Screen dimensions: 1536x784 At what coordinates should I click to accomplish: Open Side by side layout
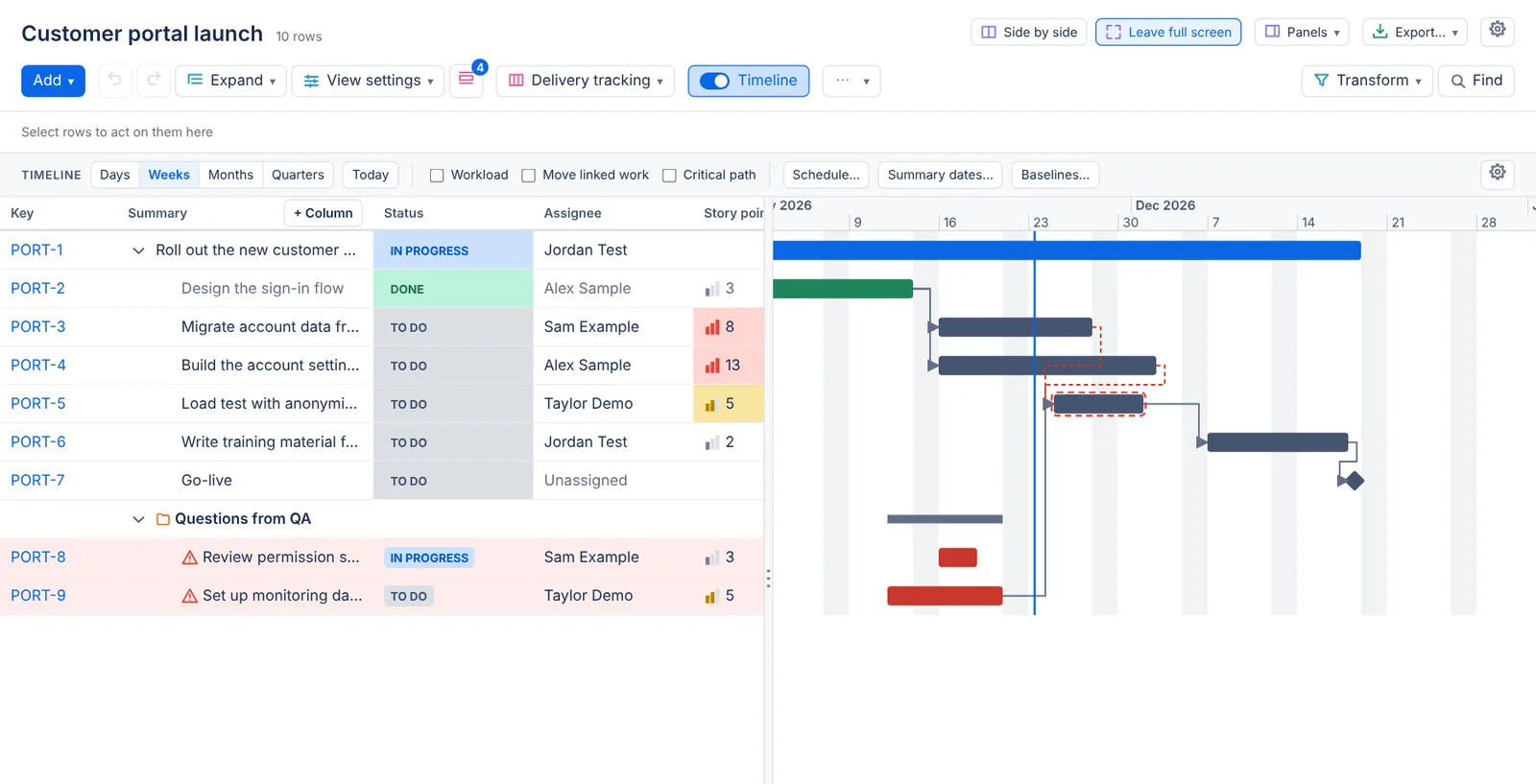(1029, 32)
